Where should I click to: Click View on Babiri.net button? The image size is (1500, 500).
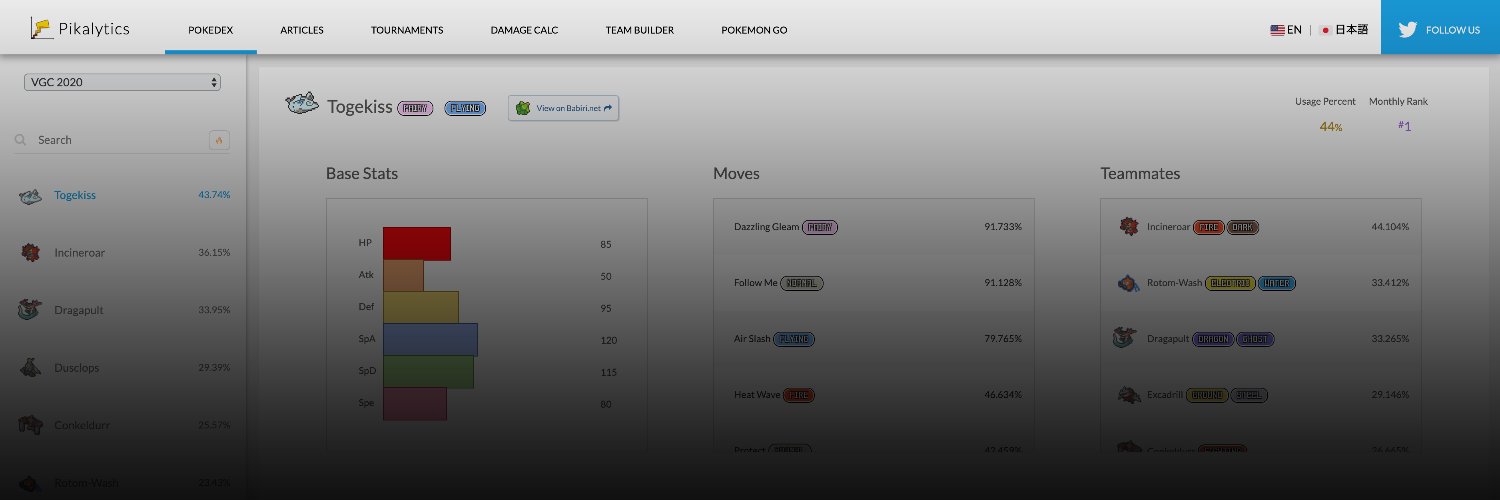pyautogui.click(x=564, y=108)
